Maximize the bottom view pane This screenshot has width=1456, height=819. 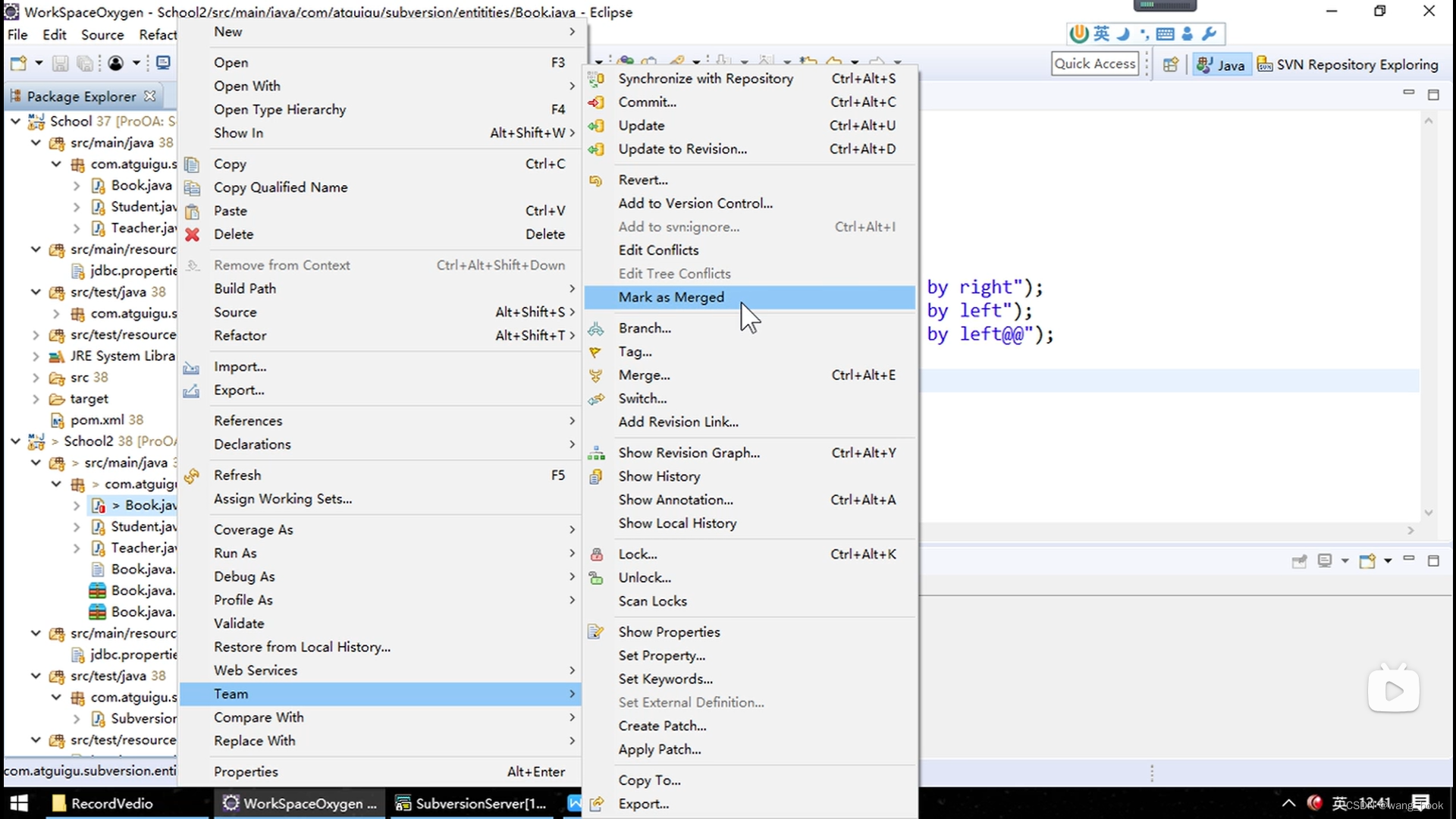pos(1433,560)
